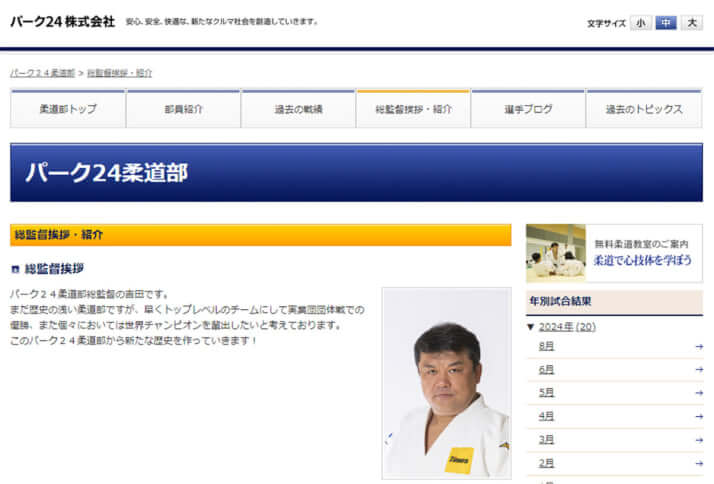Click the head coach portrait photo
The image size is (714, 484).
[447, 383]
